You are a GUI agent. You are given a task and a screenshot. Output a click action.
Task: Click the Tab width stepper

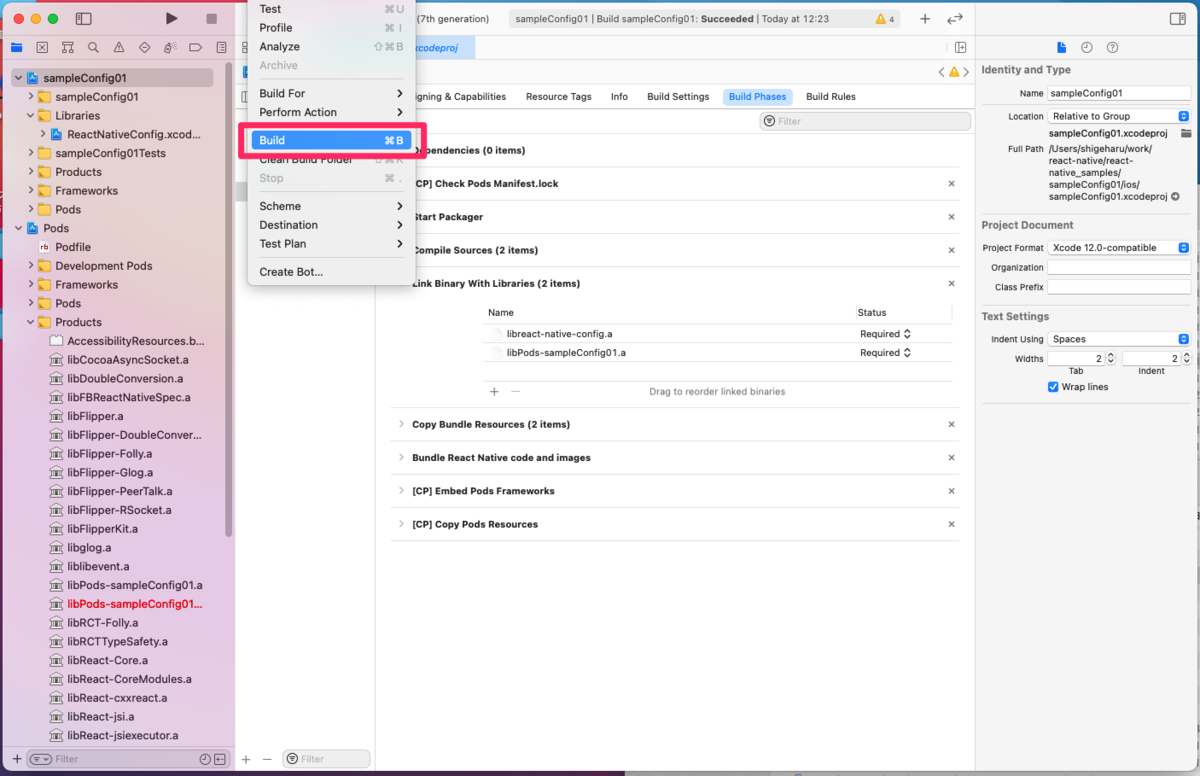(x=1112, y=358)
